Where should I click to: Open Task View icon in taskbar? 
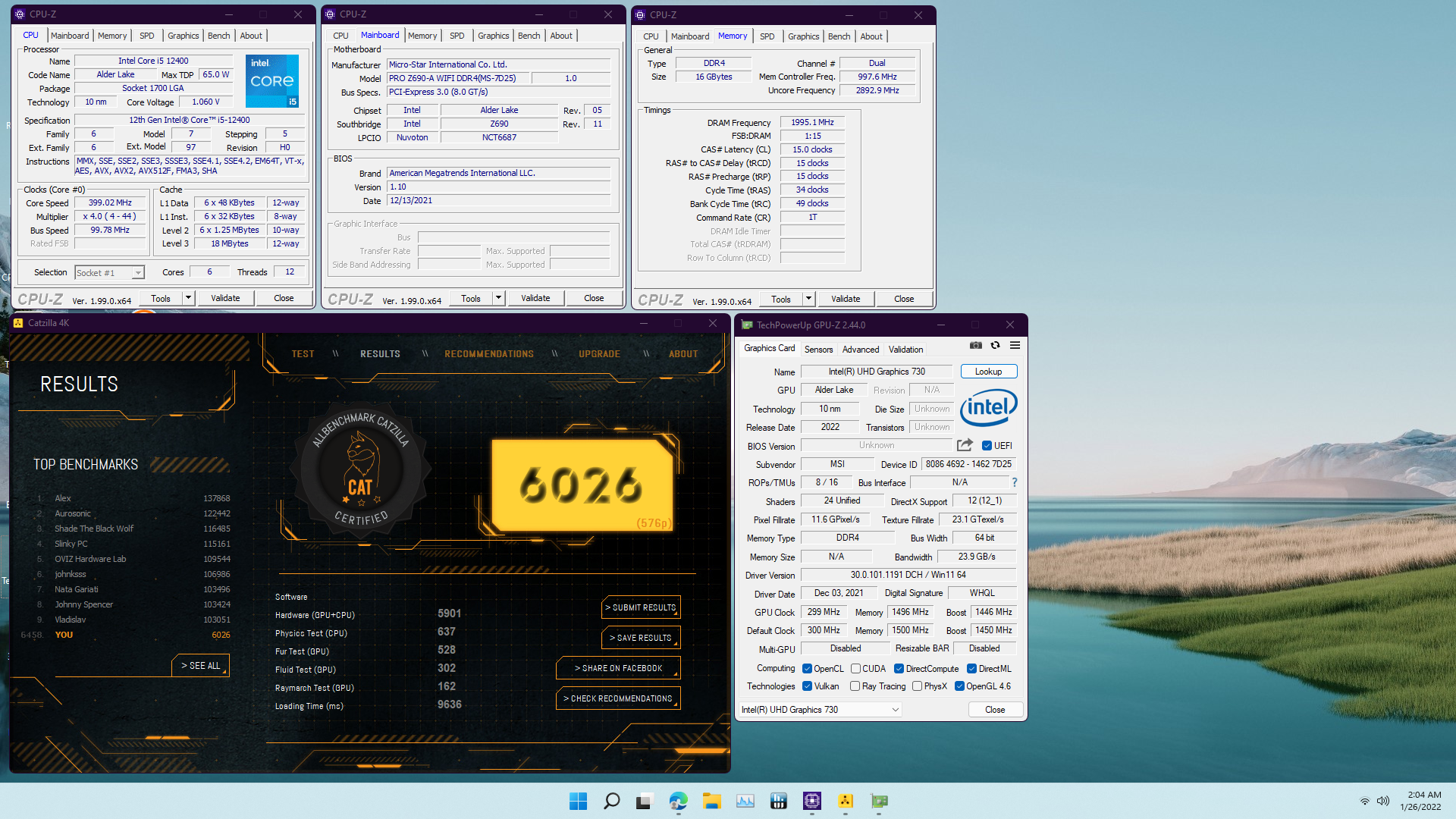coord(645,801)
